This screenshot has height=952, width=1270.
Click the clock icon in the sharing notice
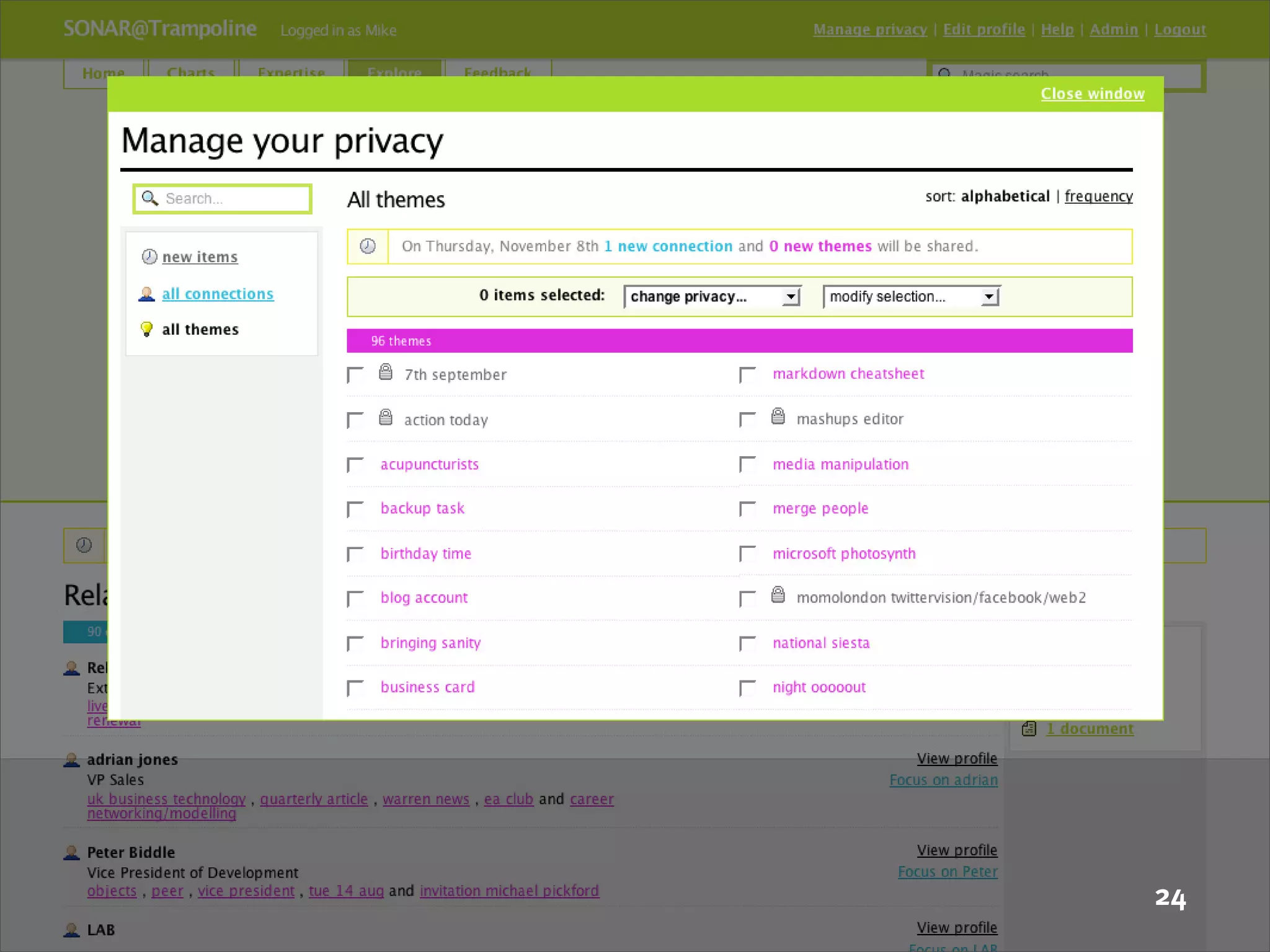pyautogui.click(x=368, y=247)
